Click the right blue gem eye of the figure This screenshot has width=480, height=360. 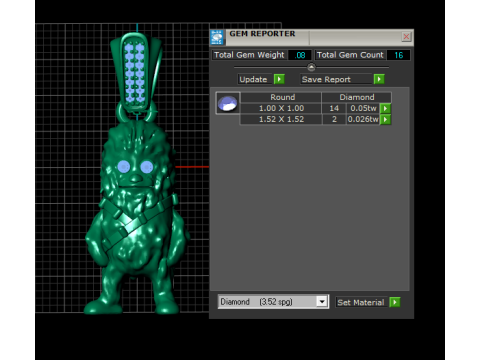coord(147,167)
